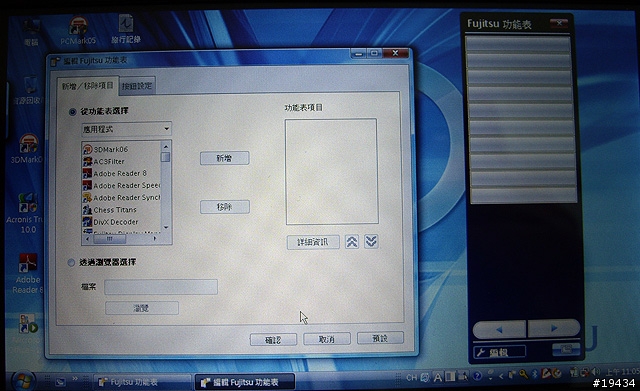Image resolution: width=640 pixels, height=391 pixels.
Task: Click the volume speaker tray icon
Action: pos(595,371)
